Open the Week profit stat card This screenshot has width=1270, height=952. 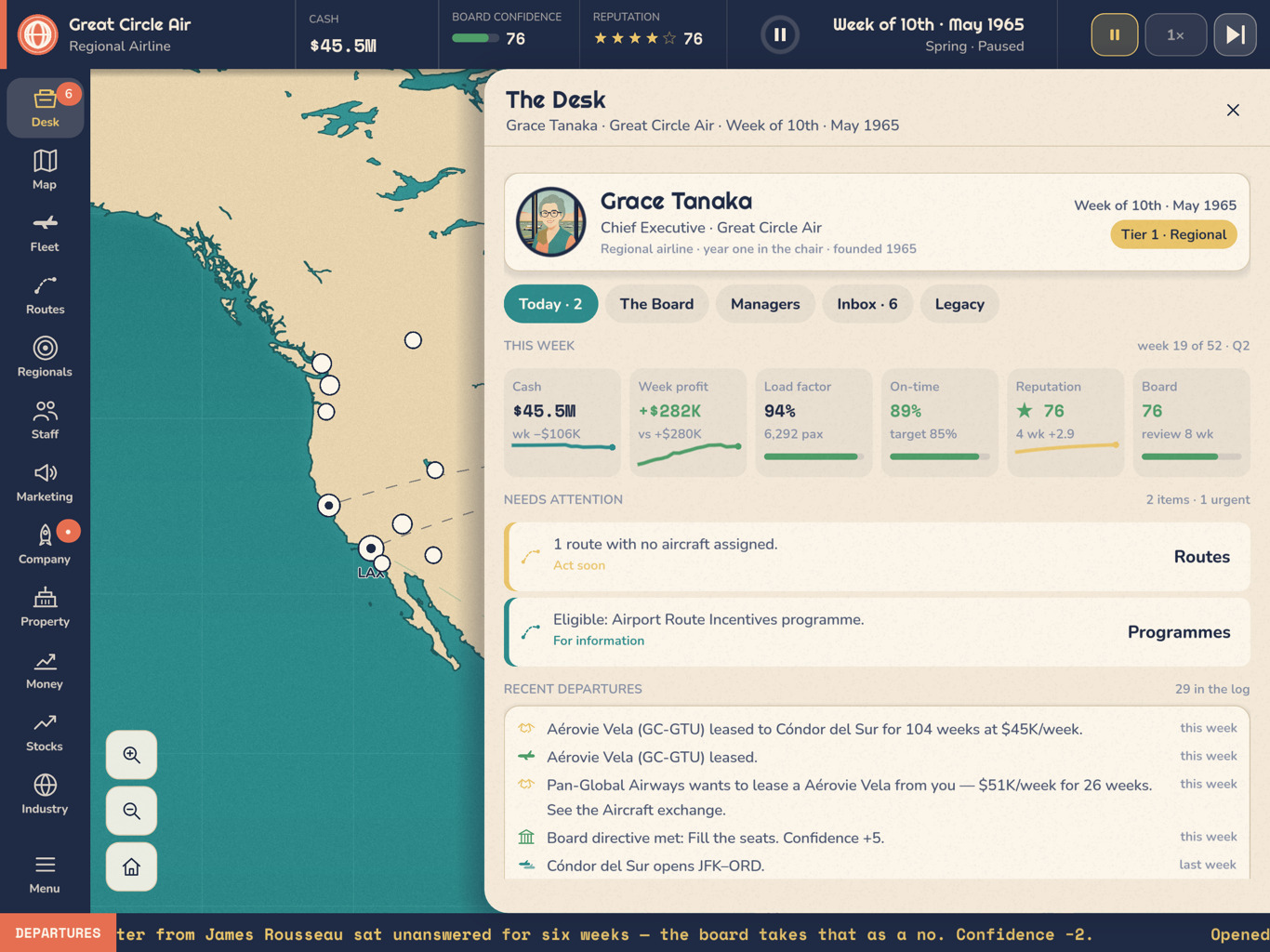tap(688, 423)
